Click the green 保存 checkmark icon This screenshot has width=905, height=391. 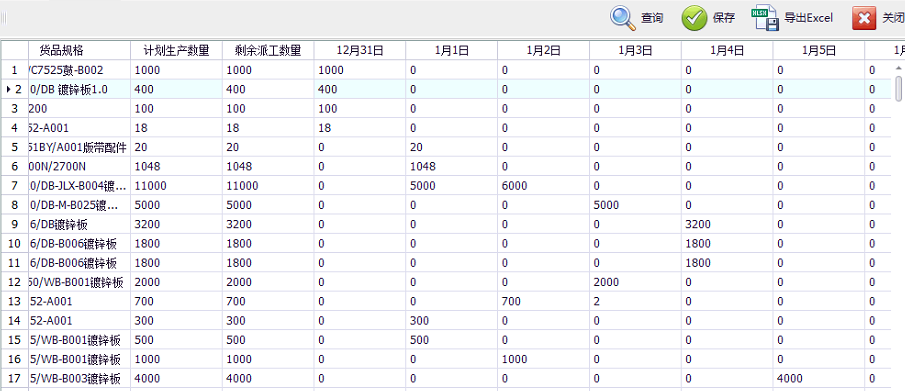694,18
